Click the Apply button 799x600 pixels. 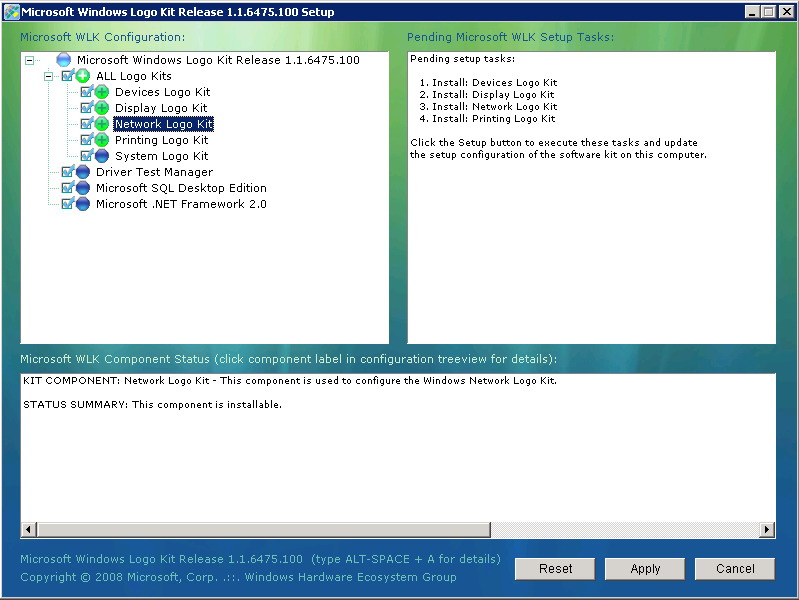point(645,569)
